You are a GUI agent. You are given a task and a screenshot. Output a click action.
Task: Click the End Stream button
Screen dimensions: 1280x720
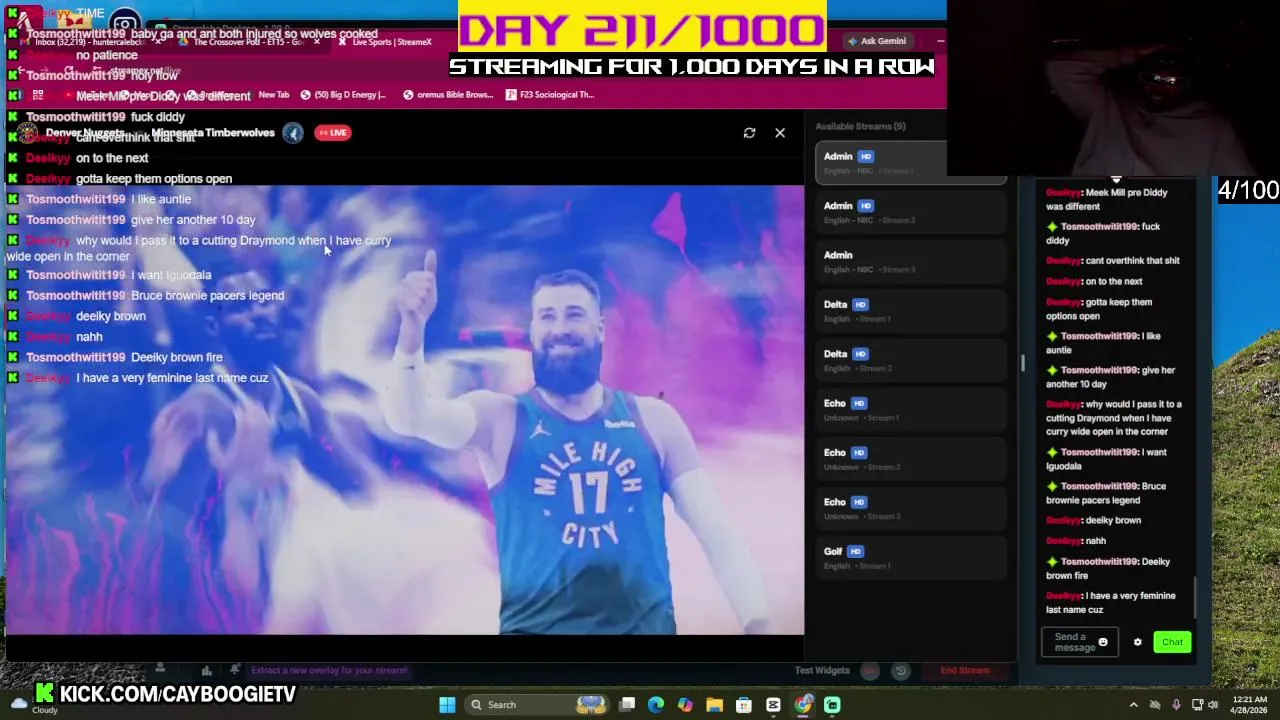[964, 670]
